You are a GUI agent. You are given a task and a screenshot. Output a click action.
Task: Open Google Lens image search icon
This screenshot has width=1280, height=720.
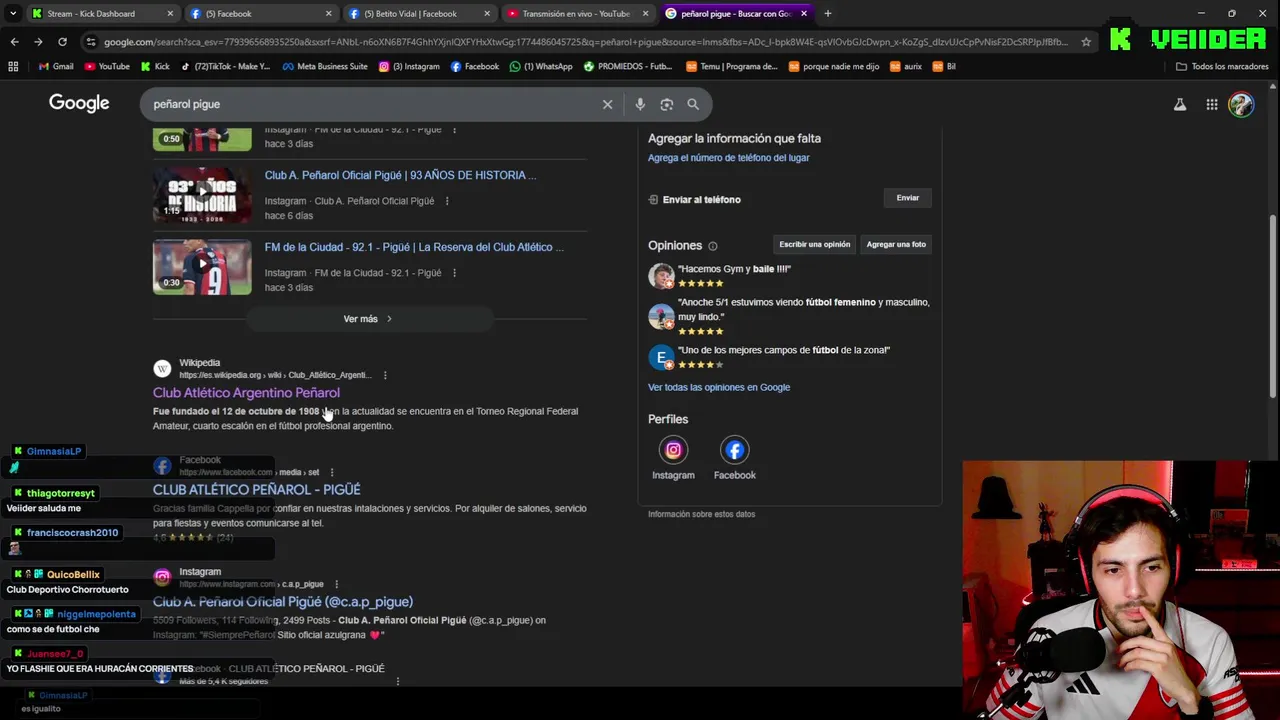tap(667, 104)
